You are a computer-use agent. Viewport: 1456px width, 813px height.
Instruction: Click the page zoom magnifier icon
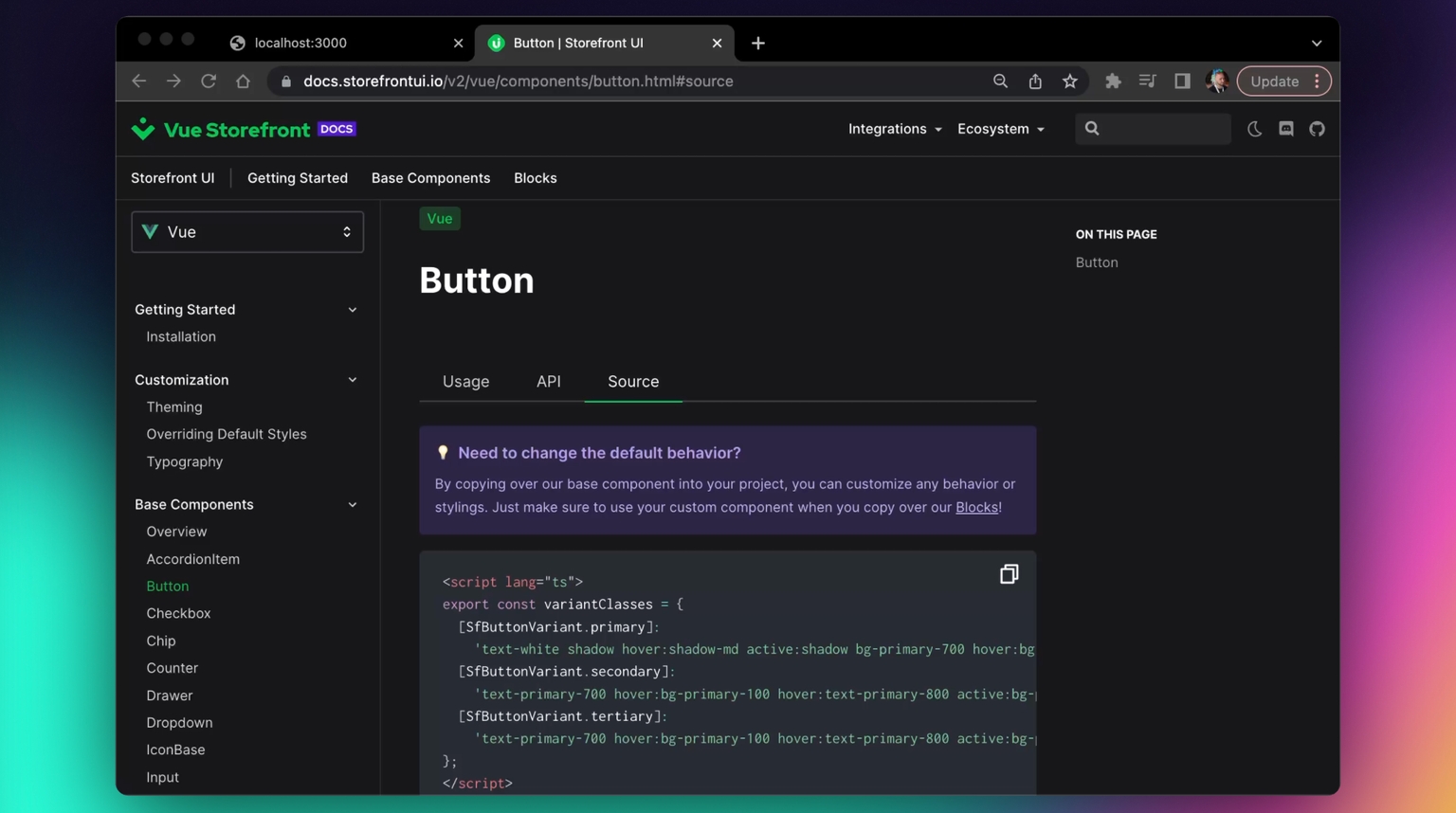(x=1000, y=81)
